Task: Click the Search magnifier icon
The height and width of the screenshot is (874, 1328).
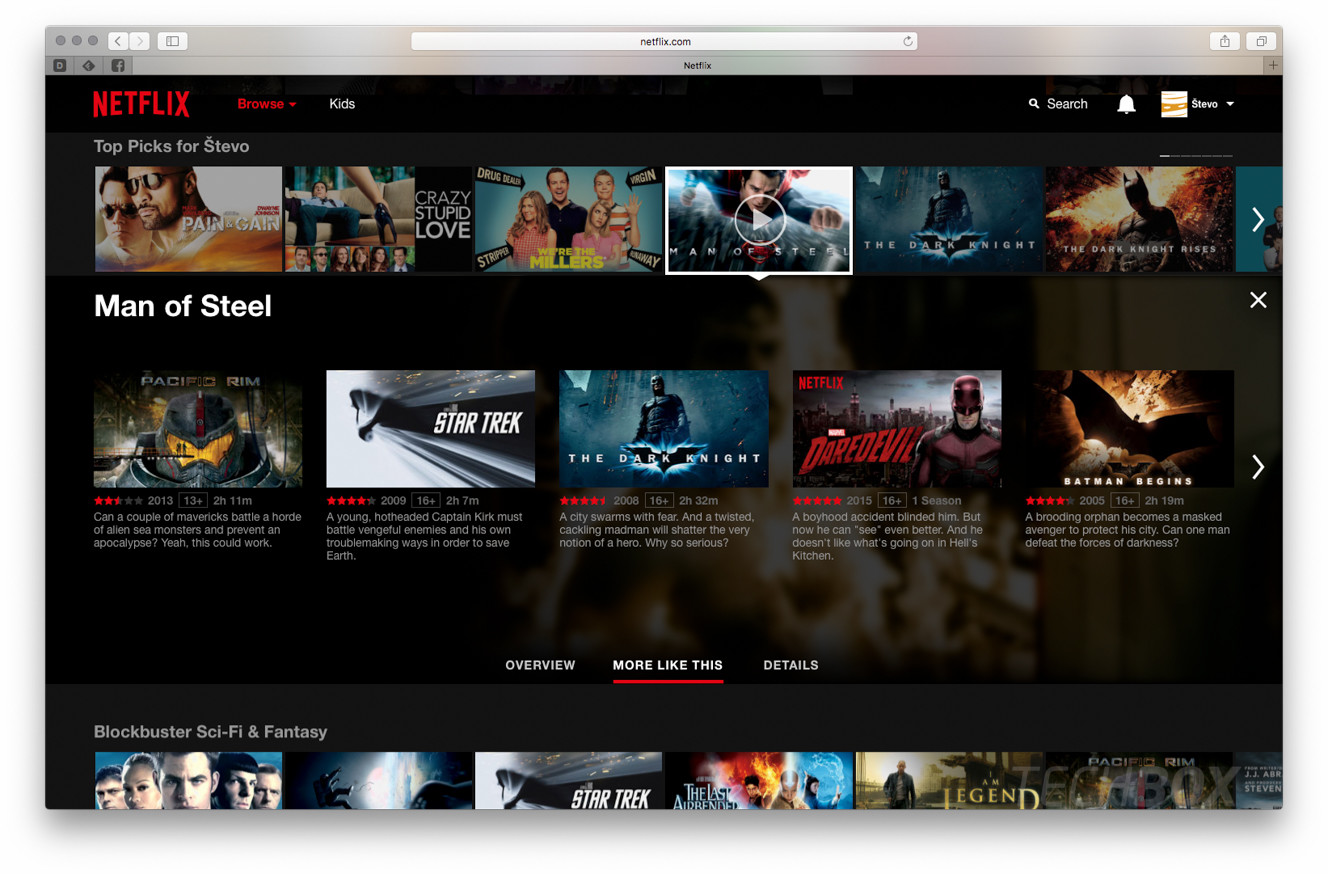Action: pos(1034,104)
